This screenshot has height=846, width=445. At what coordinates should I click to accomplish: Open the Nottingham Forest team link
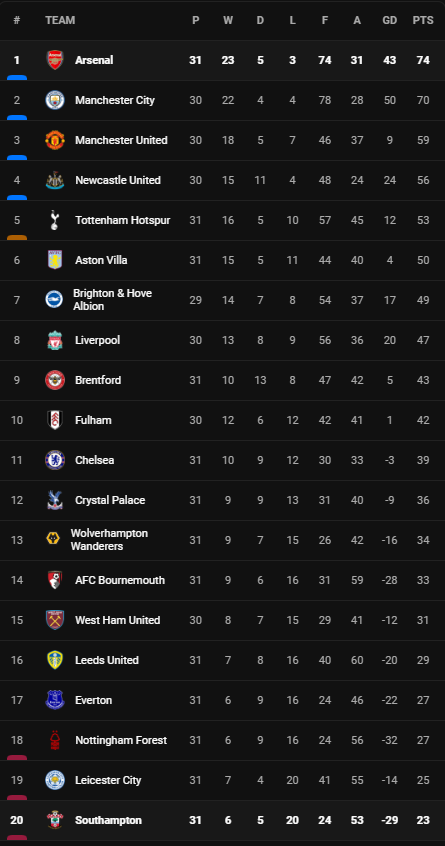(121, 740)
